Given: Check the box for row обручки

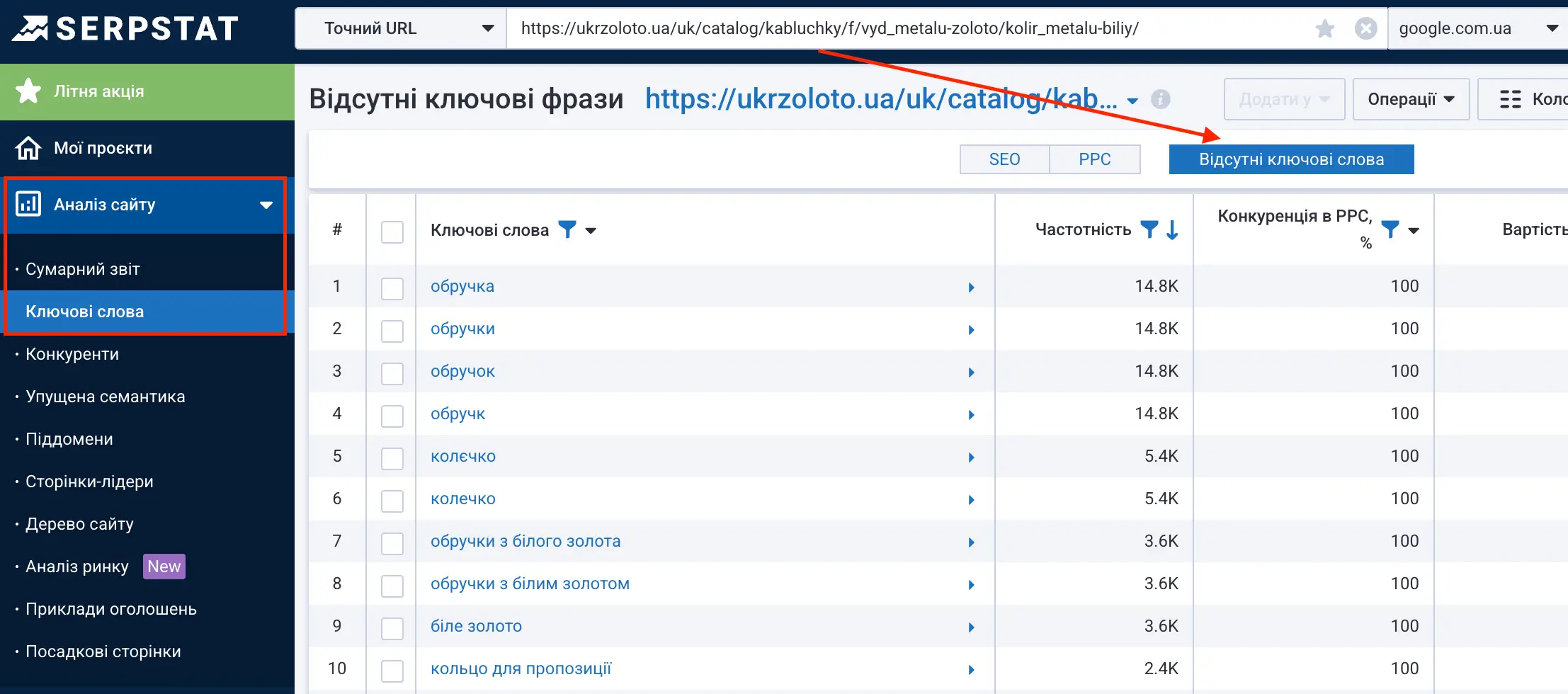Looking at the screenshot, I should pos(392,331).
